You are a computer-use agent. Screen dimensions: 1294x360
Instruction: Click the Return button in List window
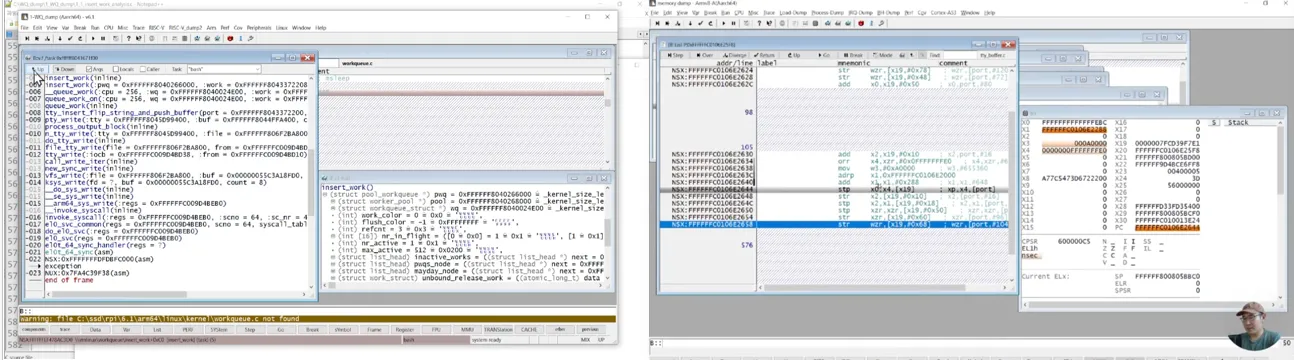click(764, 55)
